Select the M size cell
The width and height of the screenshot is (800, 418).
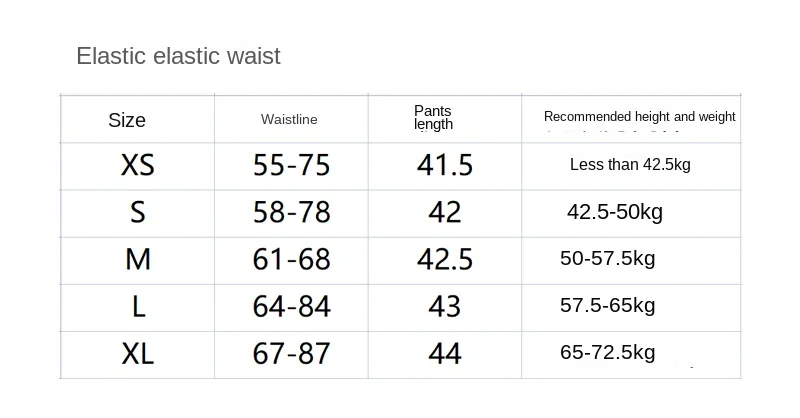click(x=138, y=259)
